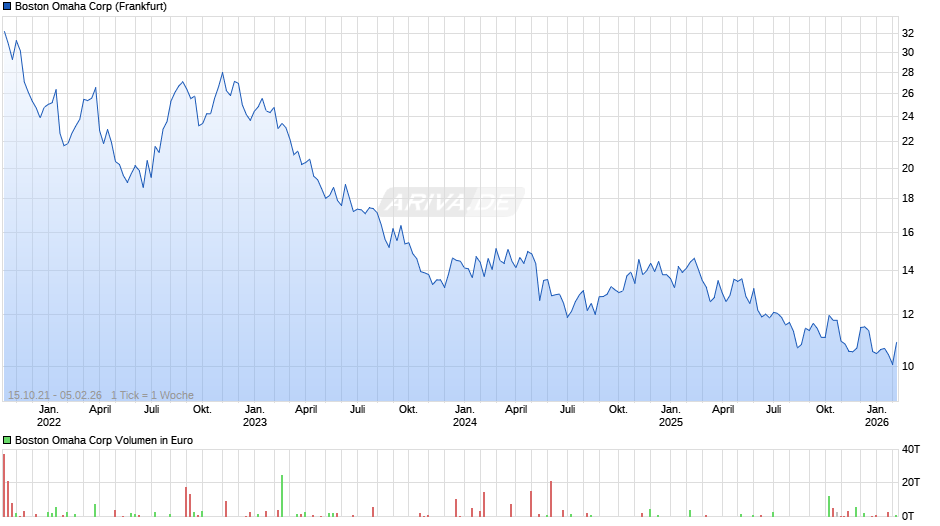
Task: Click the 2023 year label on time axis
Action: click(x=255, y=422)
